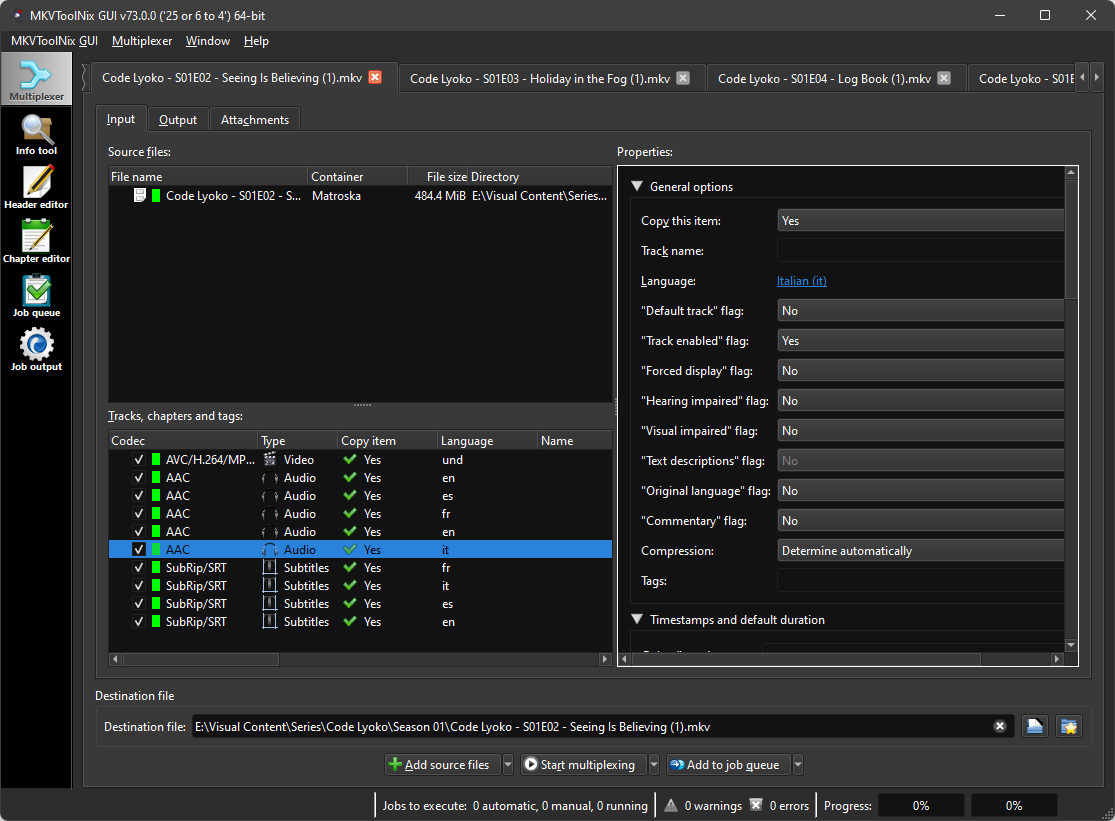Open the Job queue
This screenshot has height=821, width=1115.
(x=36, y=296)
